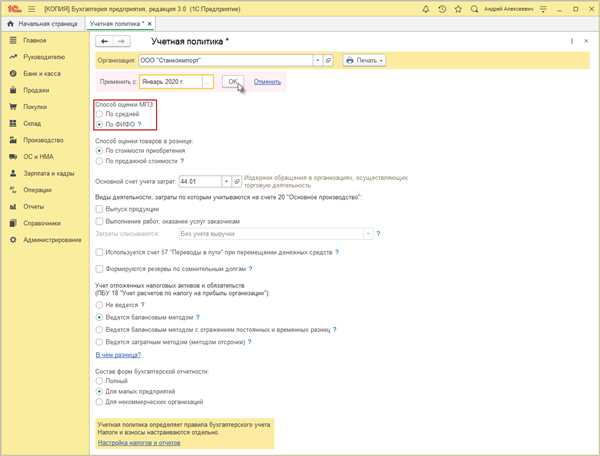Viewport: 600px width, 456px height.
Task: Close the Учетная политика tab
Action: [150, 24]
